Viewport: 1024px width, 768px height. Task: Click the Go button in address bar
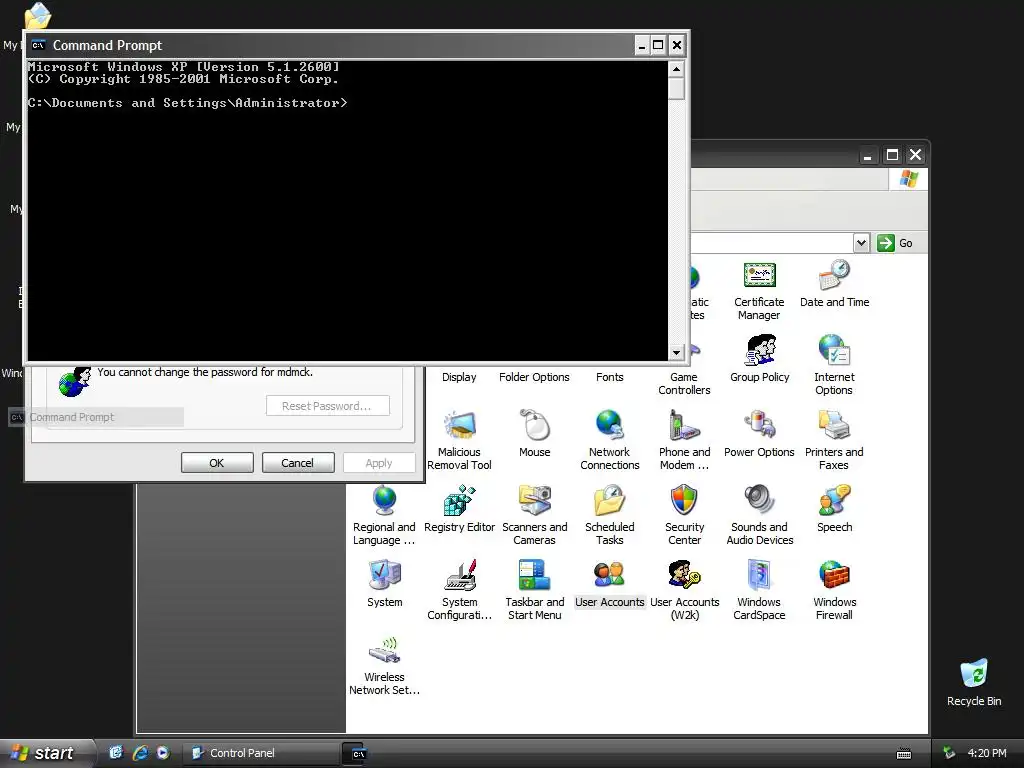coord(895,243)
